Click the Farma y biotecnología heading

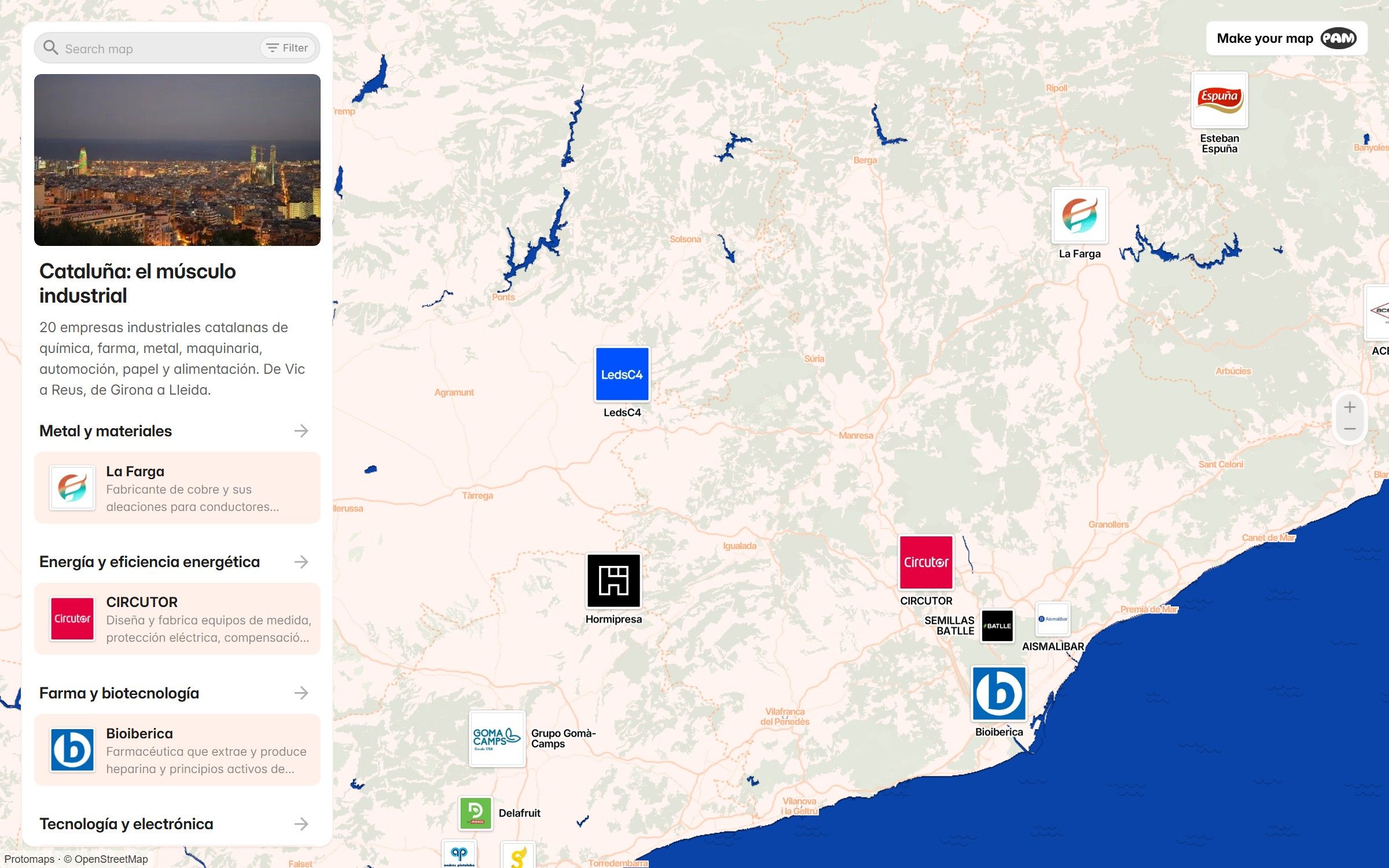(x=119, y=693)
